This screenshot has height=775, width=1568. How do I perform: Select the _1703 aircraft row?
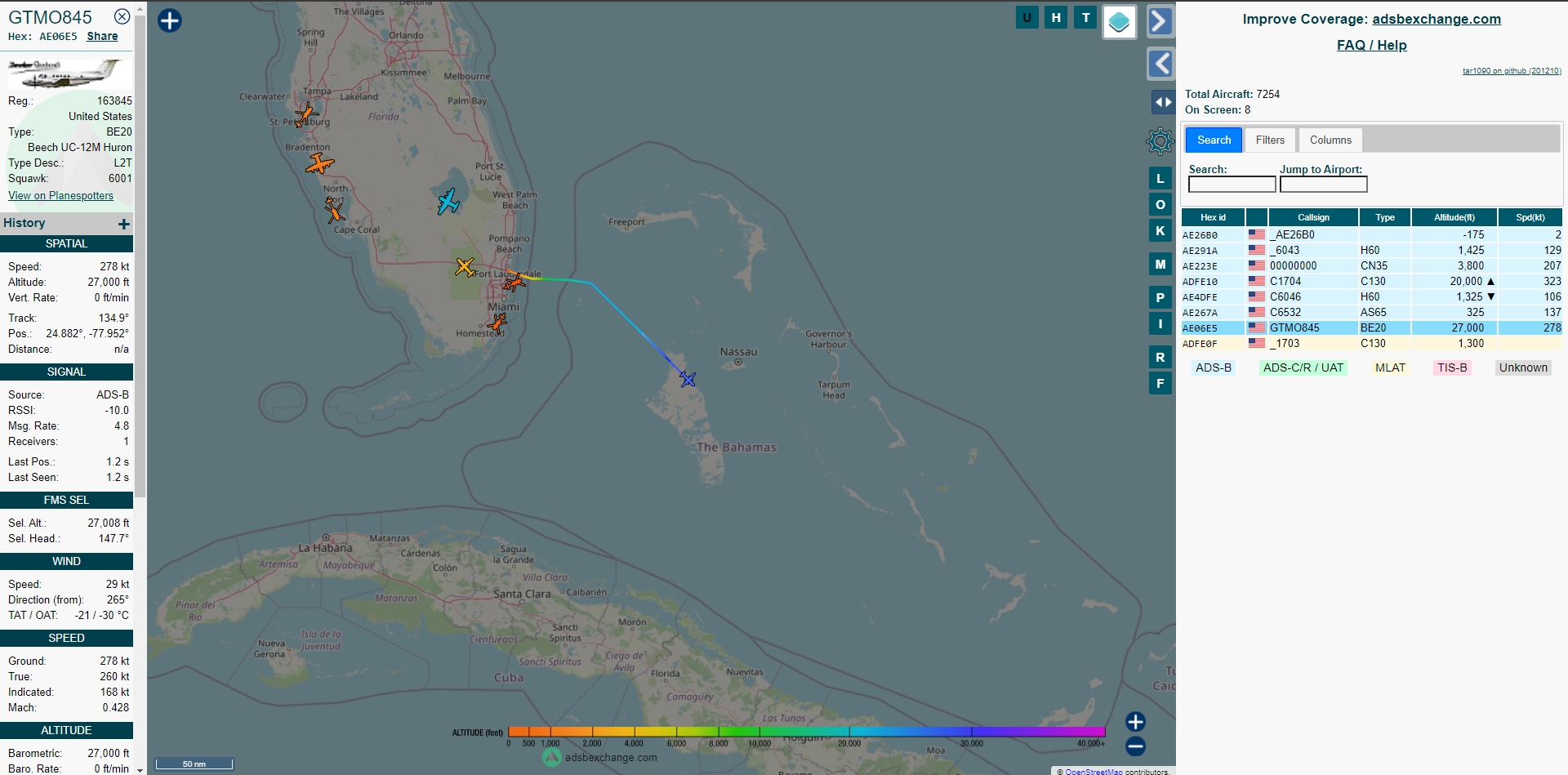pos(1372,343)
